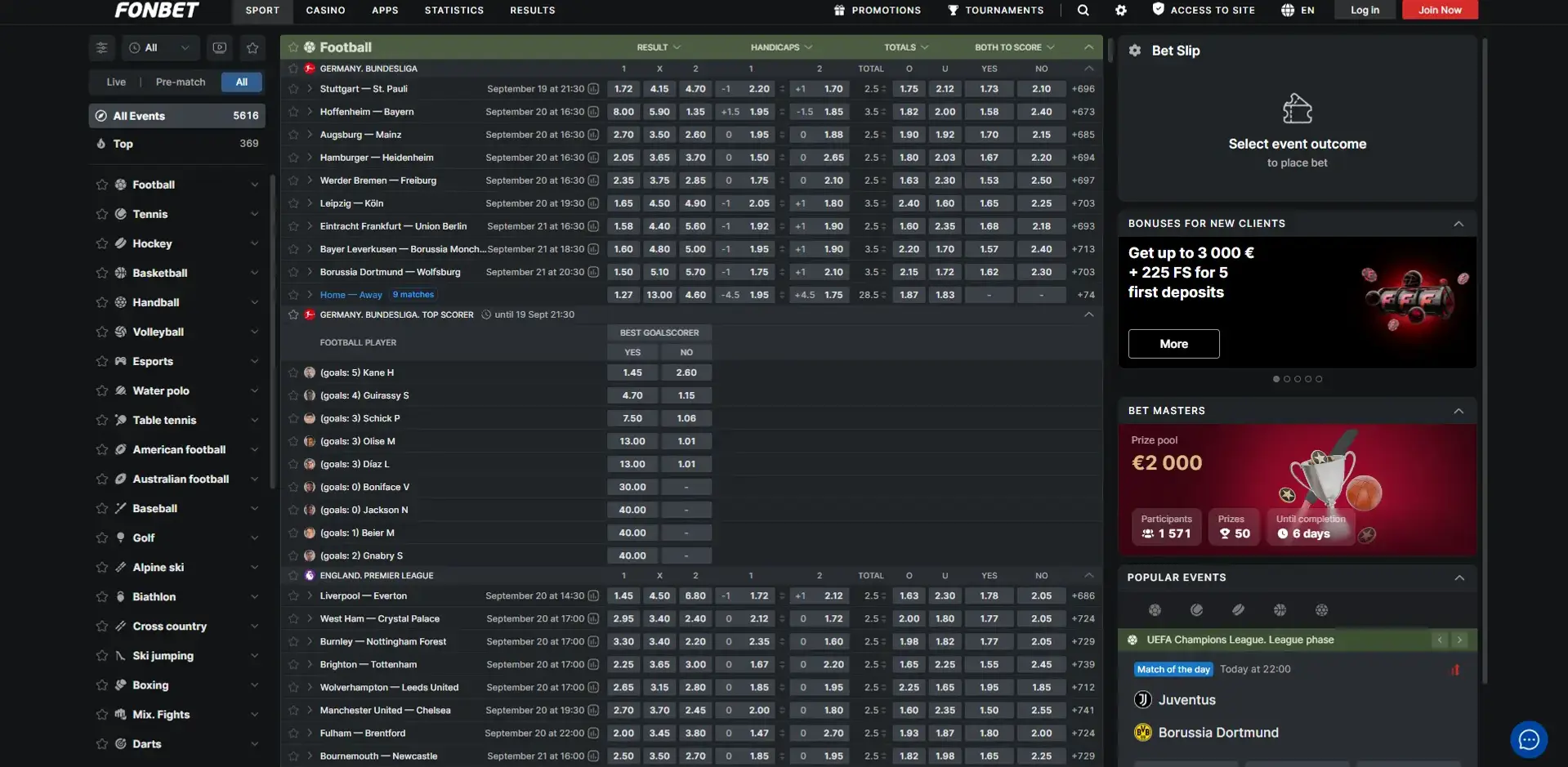Click More on the bonus banner

[1173, 344]
